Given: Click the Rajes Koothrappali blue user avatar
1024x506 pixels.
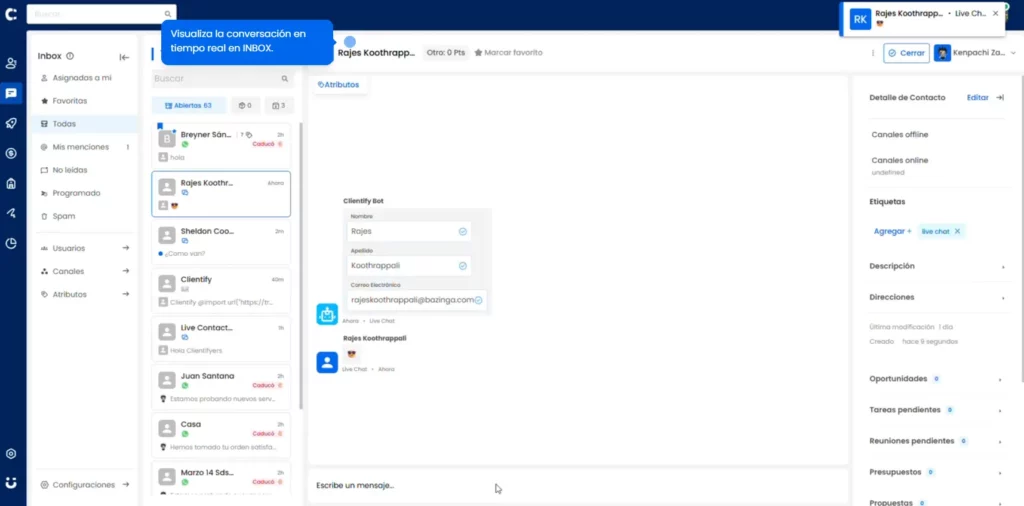Looking at the screenshot, I should [327, 362].
